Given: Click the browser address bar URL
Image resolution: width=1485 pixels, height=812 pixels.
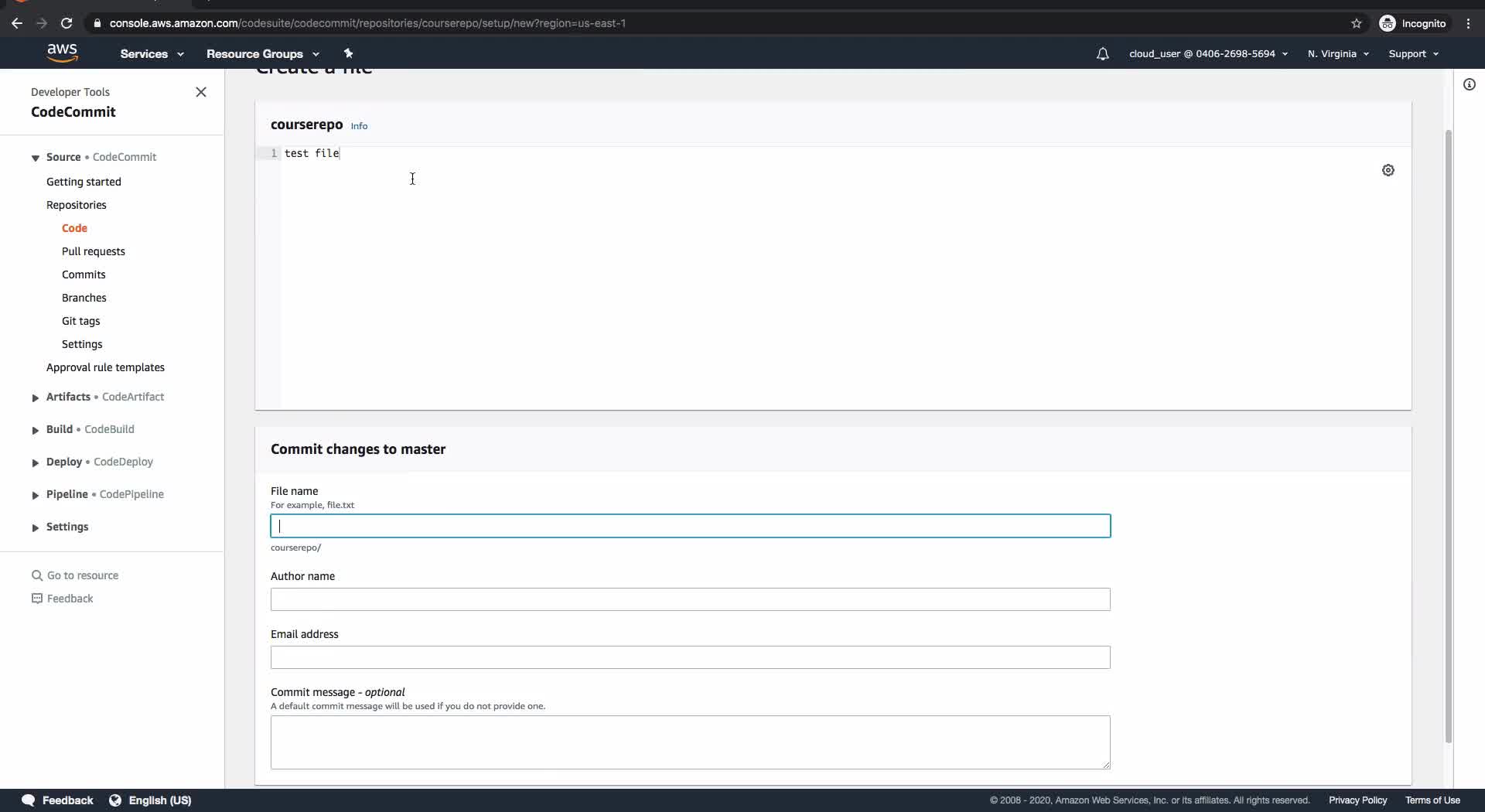Looking at the screenshot, I should tap(367, 23).
